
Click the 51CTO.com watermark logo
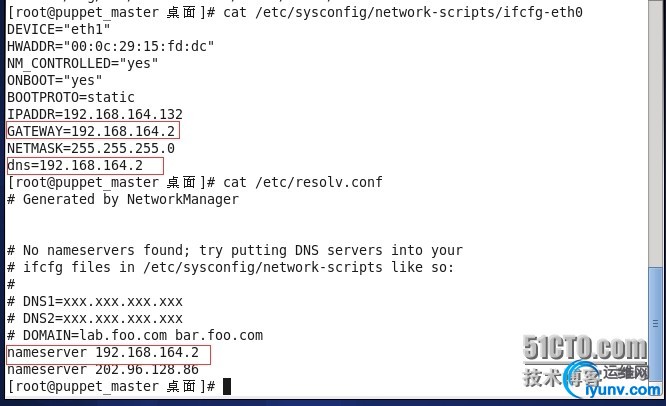coord(585,348)
